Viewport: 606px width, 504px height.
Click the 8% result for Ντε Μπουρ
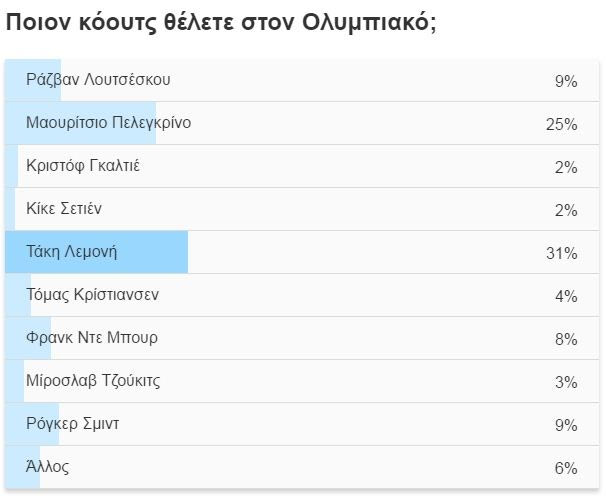[x=566, y=340]
